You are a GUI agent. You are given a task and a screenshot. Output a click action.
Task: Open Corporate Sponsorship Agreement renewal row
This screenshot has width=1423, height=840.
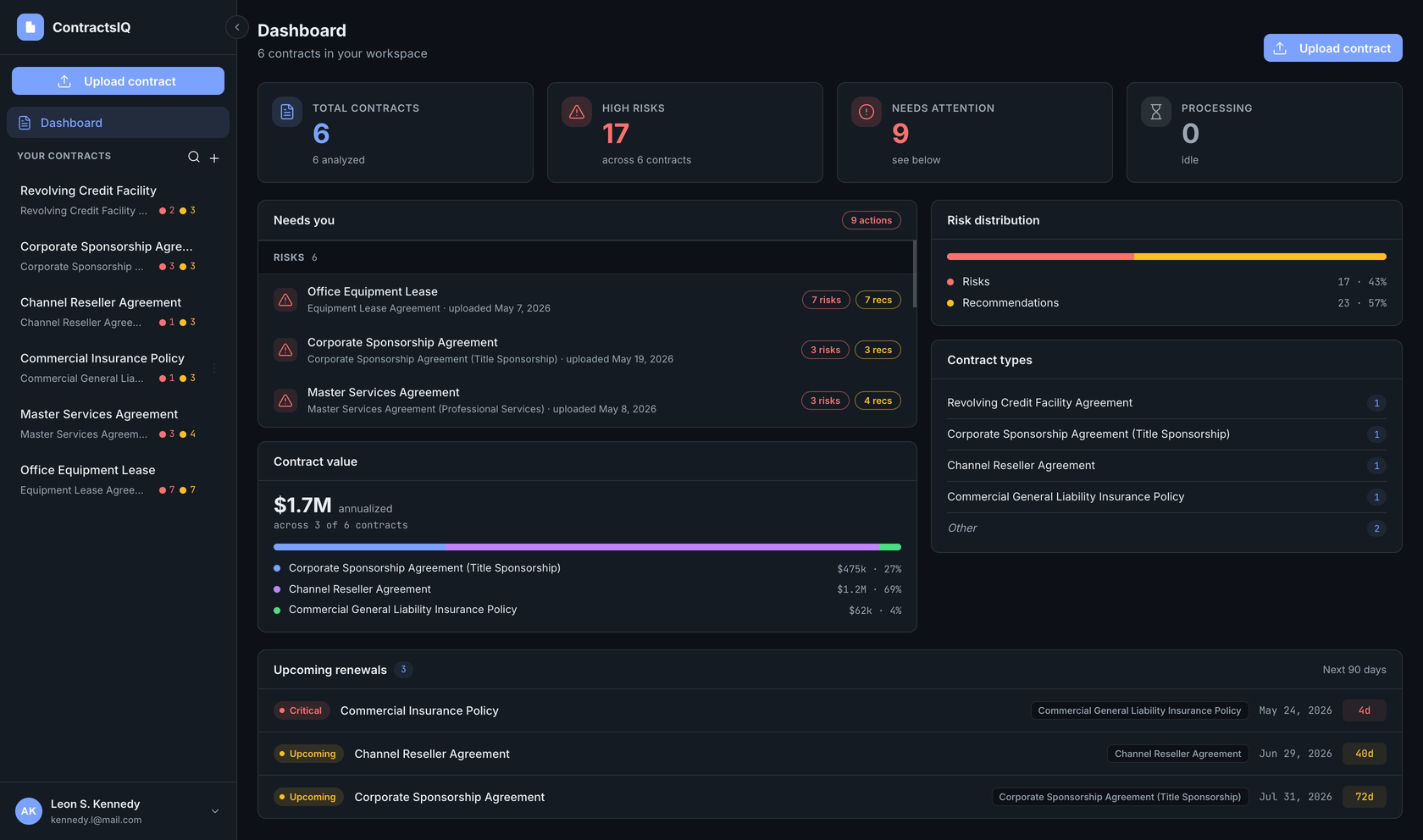click(x=830, y=797)
